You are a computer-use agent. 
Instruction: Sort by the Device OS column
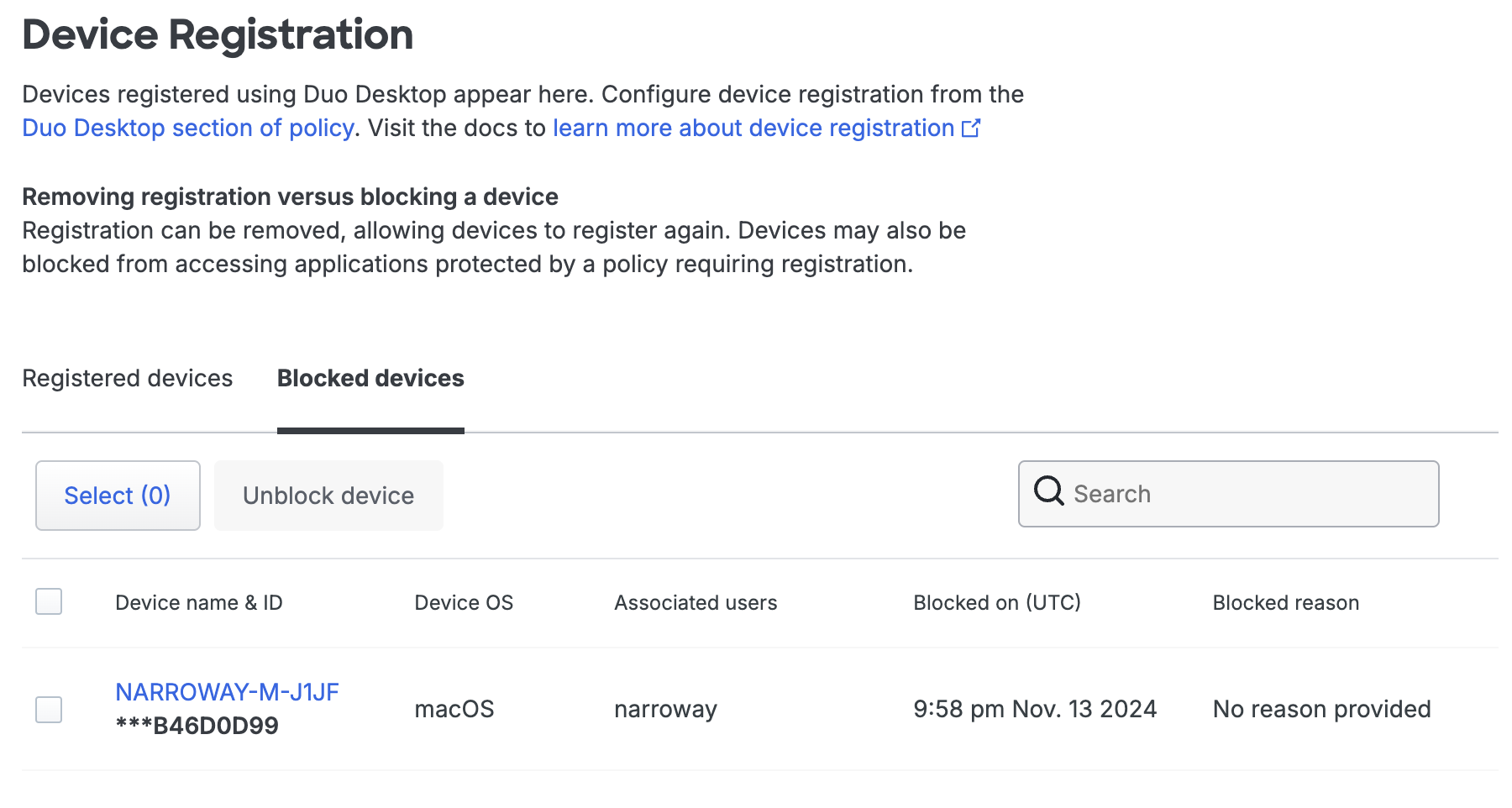tap(463, 601)
